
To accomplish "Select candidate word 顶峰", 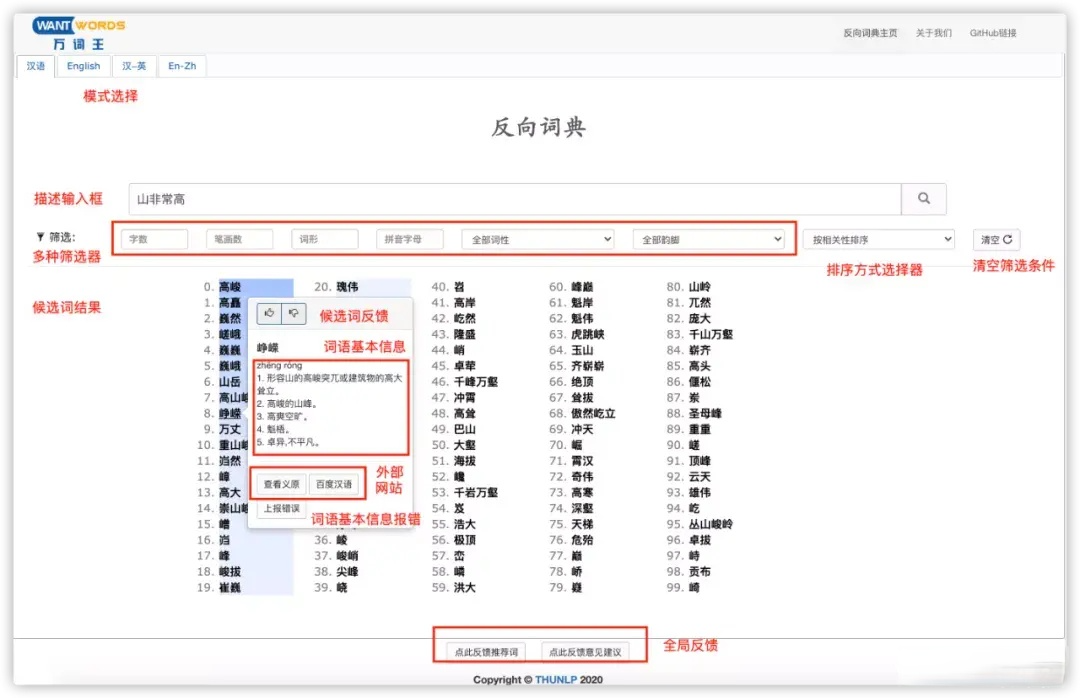I will click(700, 461).
